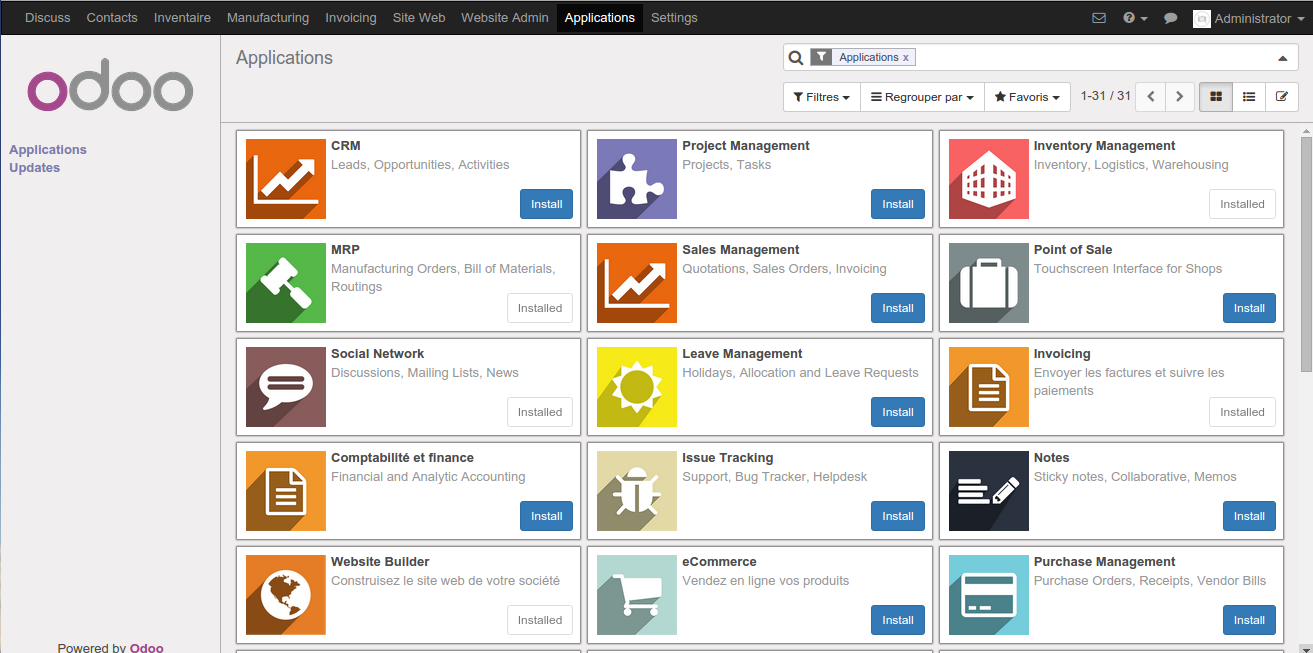Install the Point of Sale app
This screenshot has height=653, width=1313.
(1249, 308)
